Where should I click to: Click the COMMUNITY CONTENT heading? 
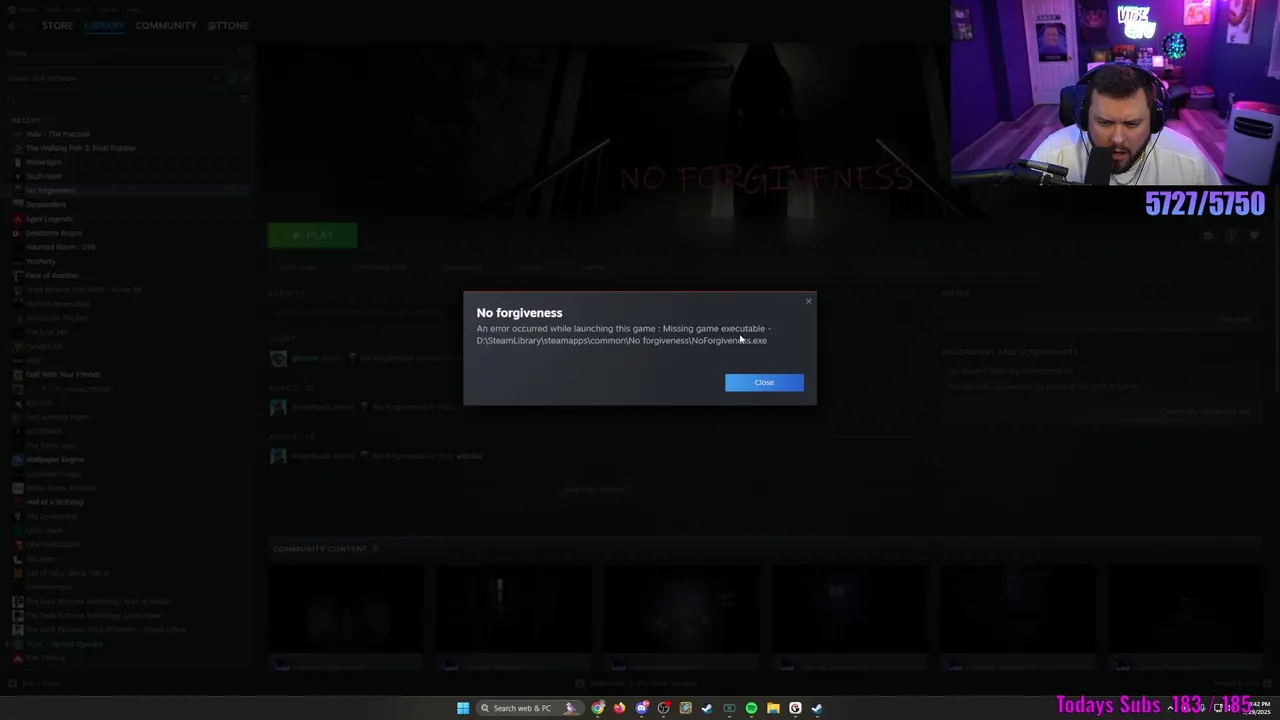tap(320, 549)
